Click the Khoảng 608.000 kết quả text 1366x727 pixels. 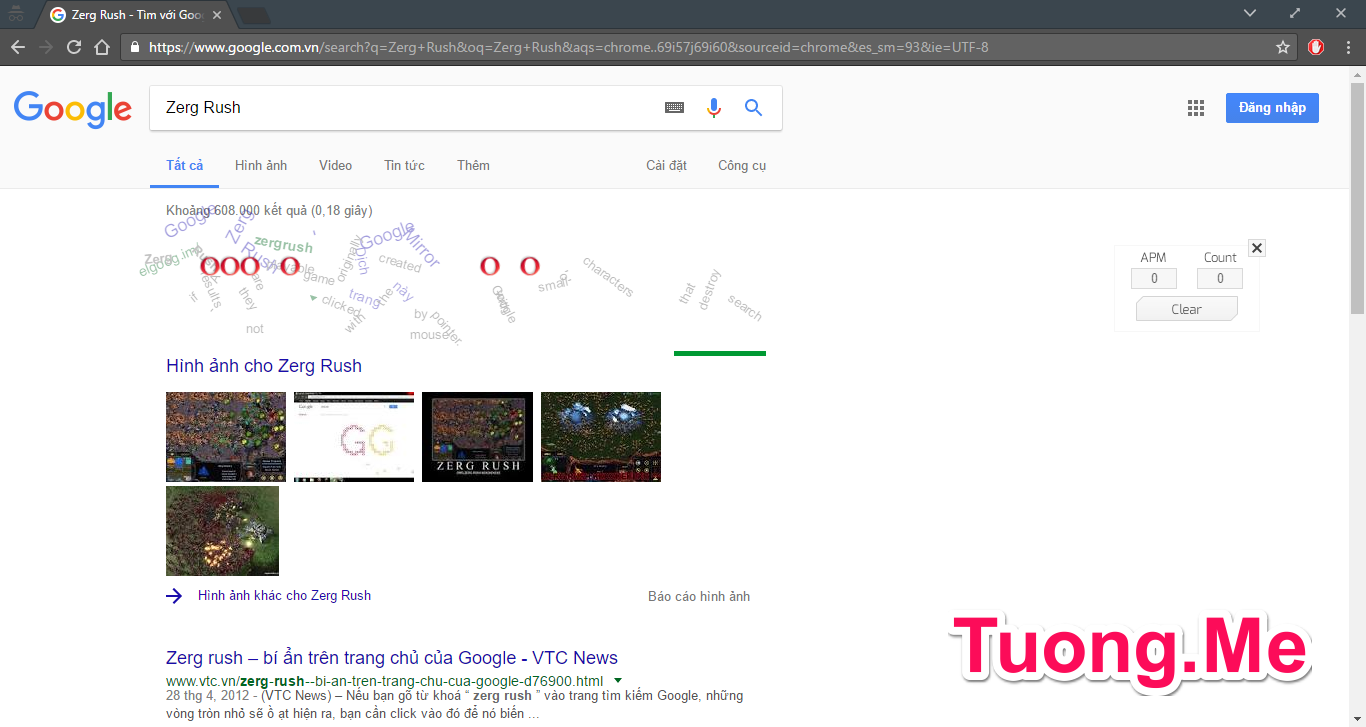tap(269, 211)
